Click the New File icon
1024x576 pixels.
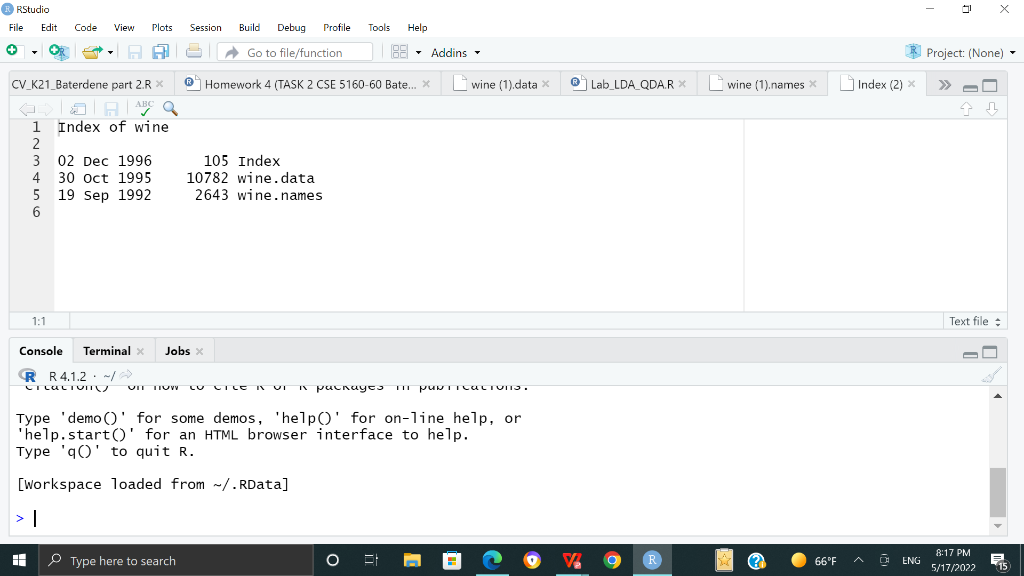pyautogui.click(x=12, y=52)
